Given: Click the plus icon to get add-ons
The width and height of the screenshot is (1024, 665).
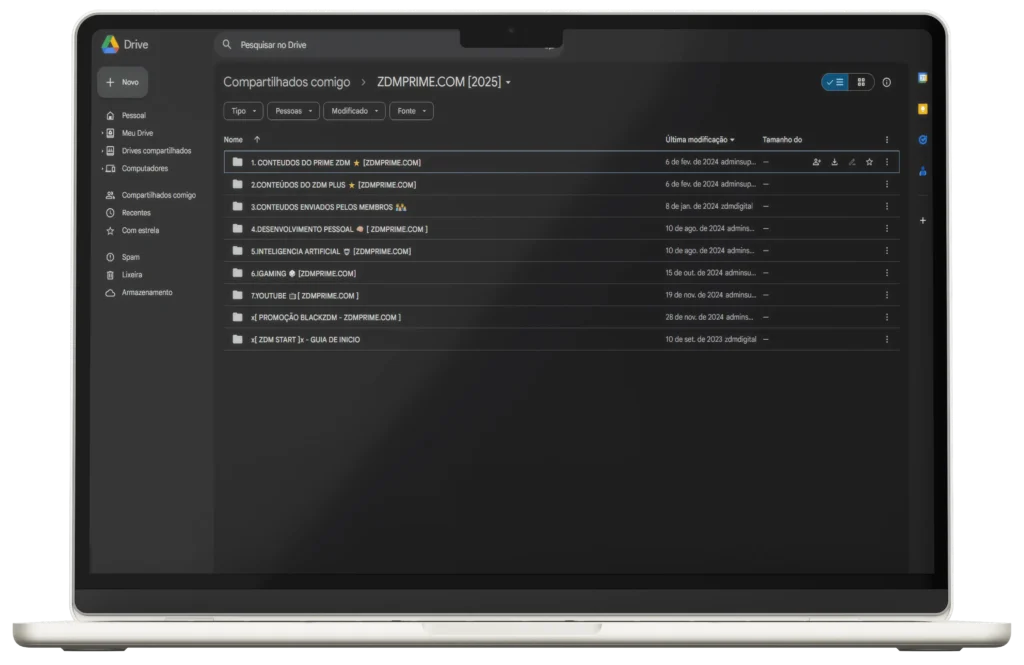Looking at the screenshot, I should [922, 221].
